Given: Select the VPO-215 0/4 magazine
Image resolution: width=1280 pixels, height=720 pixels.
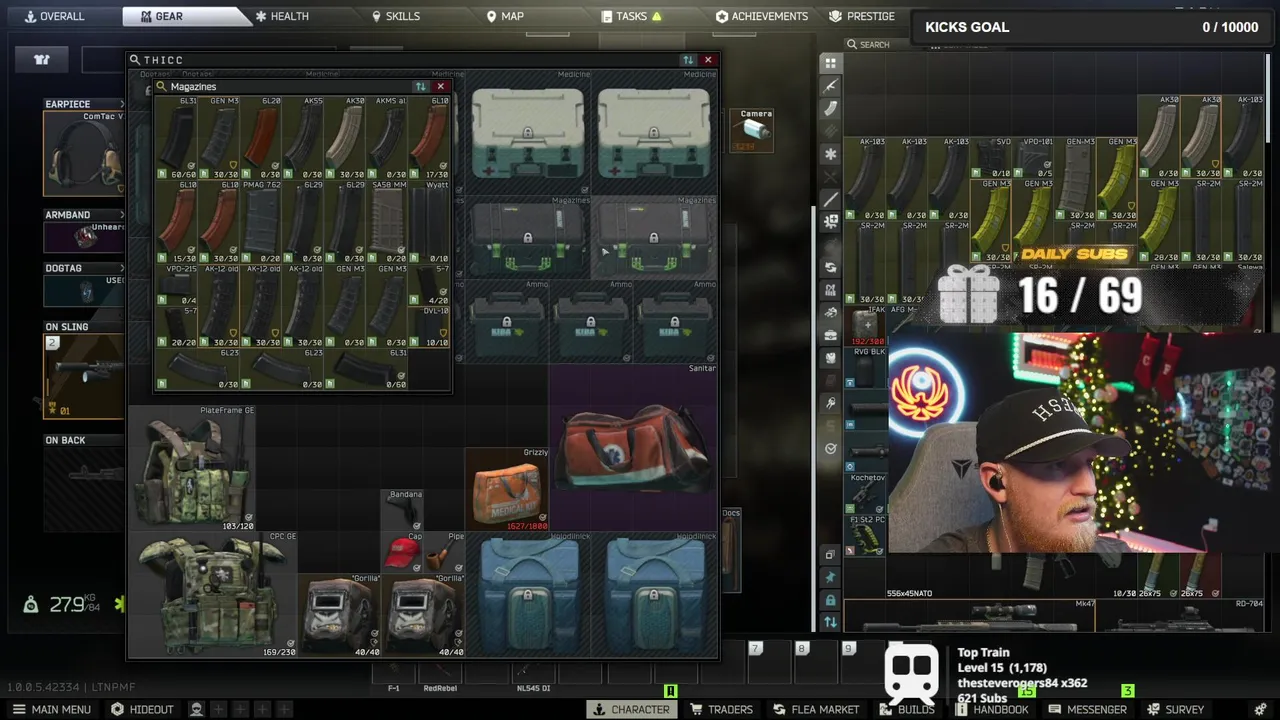Looking at the screenshot, I should [x=176, y=285].
